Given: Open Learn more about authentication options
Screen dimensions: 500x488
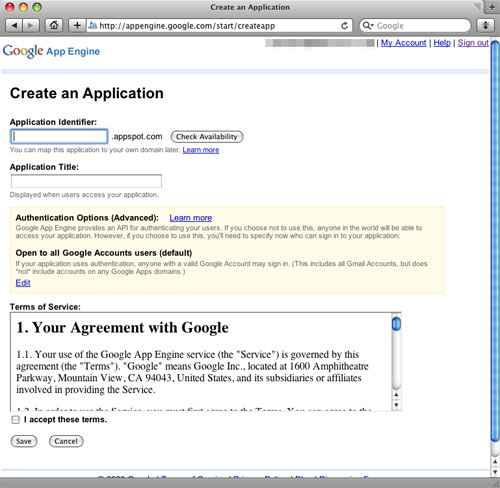Looking at the screenshot, I should point(191,218).
